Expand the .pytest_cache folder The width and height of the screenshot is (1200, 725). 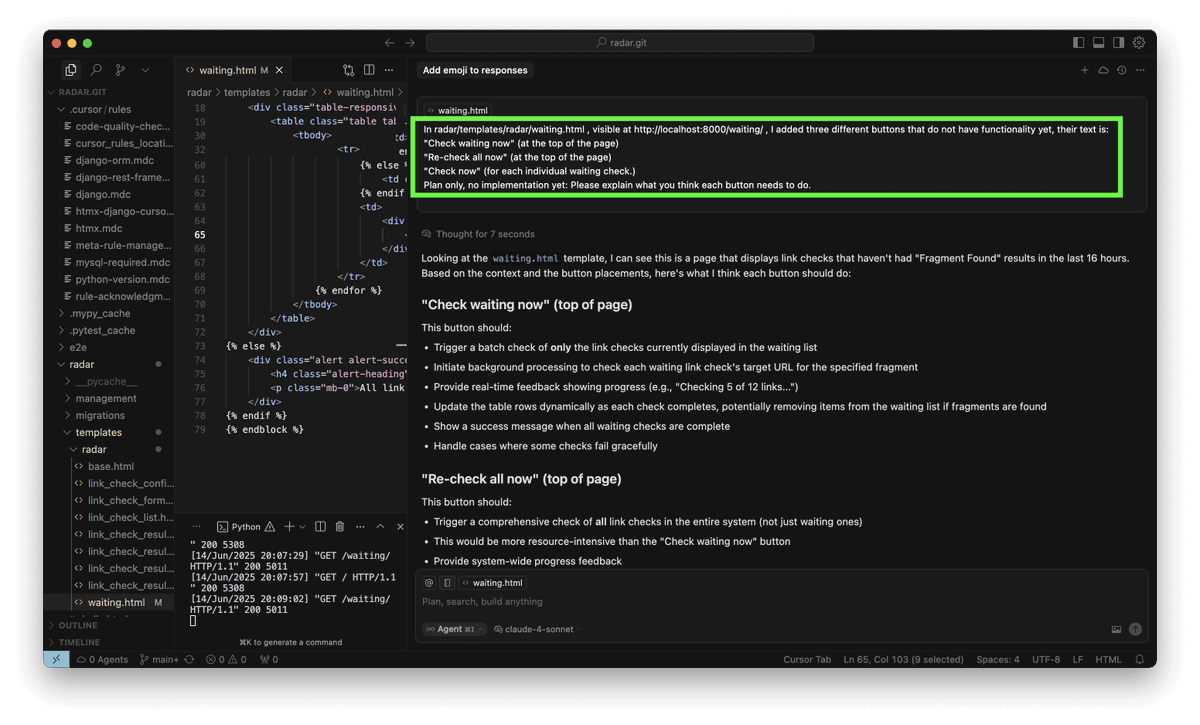click(x=97, y=330)
